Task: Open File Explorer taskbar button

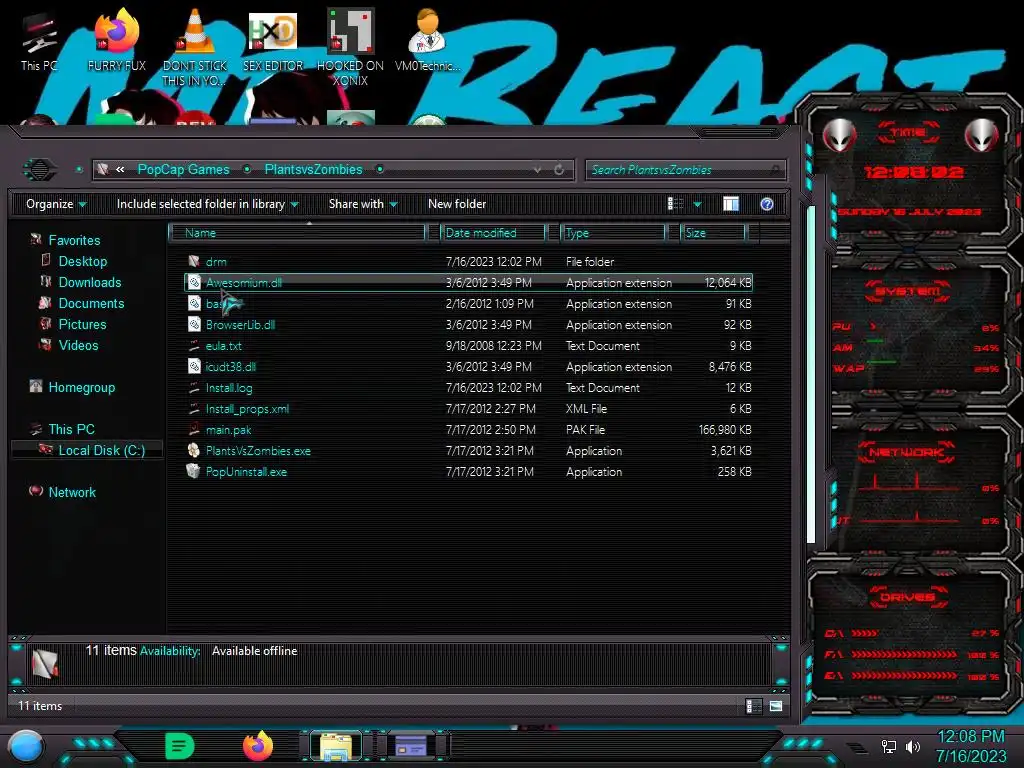Action: point(336,746)
